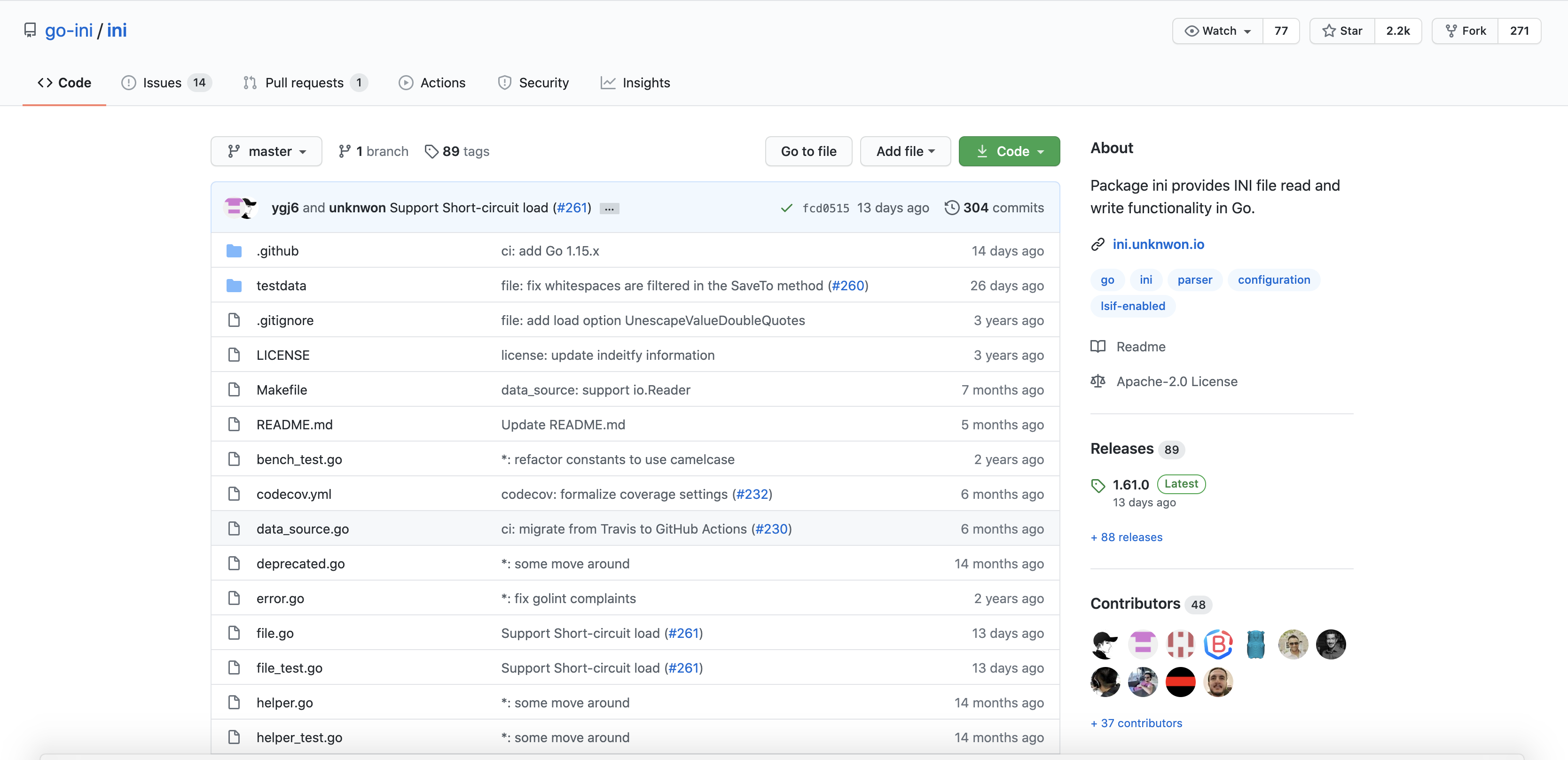Click the file icon for bench_test.go
1568x760 pixels.
pos(235,459)
